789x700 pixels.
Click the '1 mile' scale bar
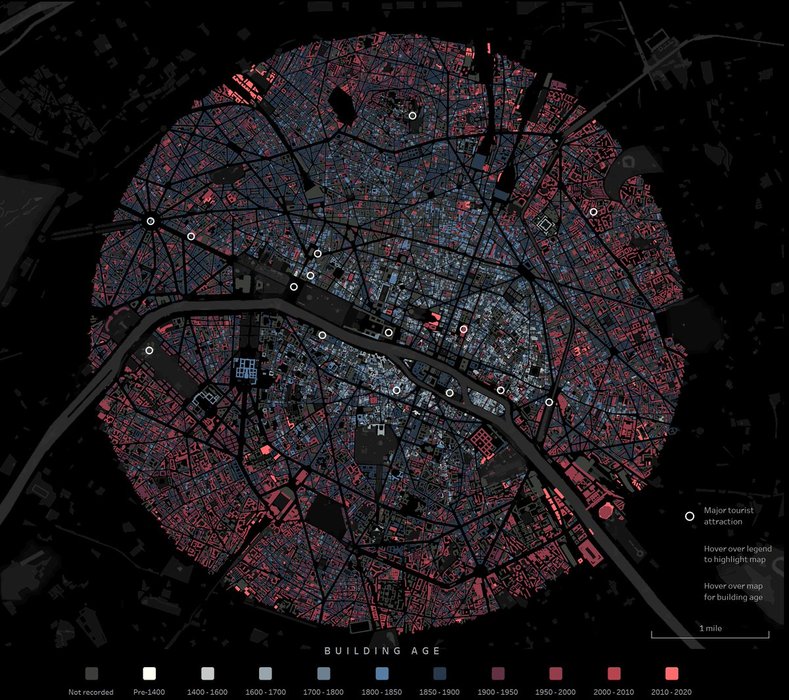tap(710, 633)
